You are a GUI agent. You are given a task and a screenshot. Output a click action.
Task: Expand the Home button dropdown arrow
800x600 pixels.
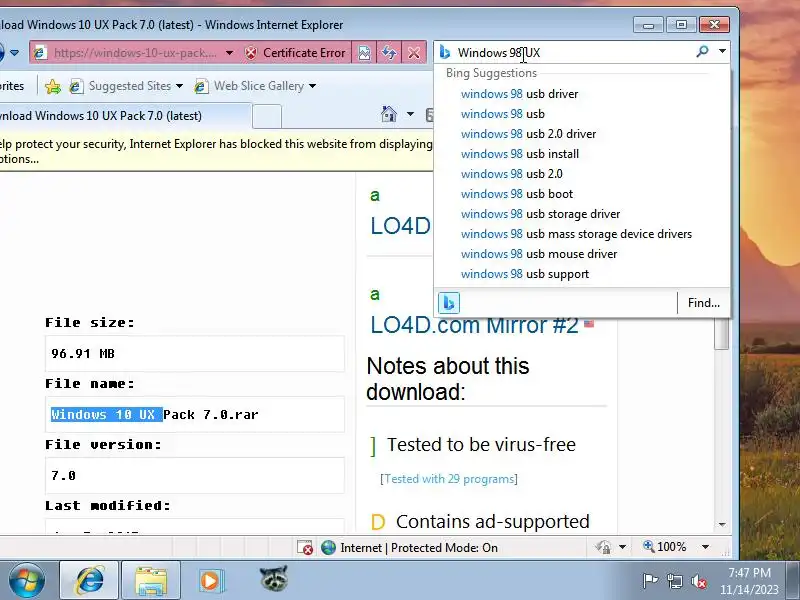[x=410, y=114]
